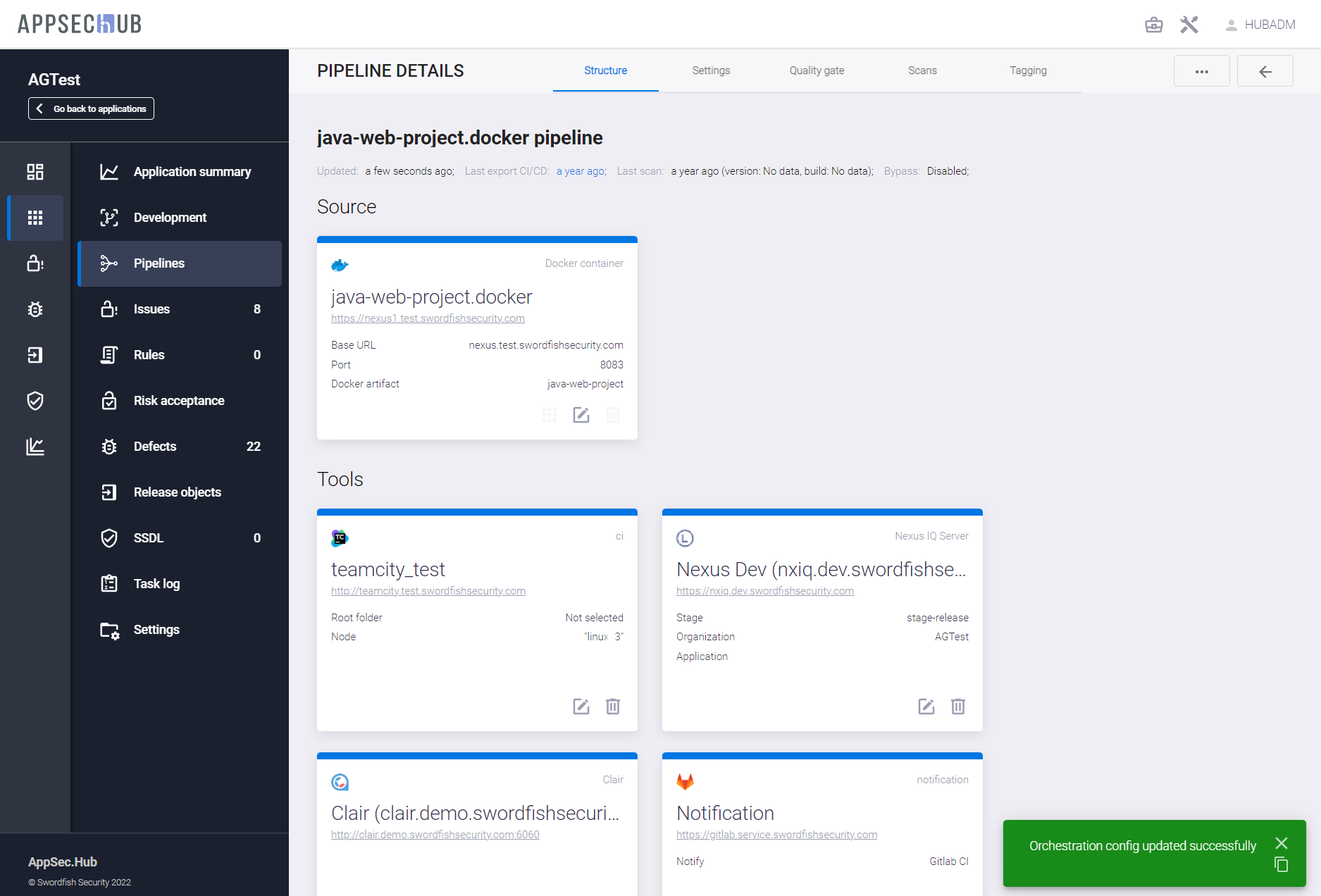
Task: Open the 'a year ago' last export link
Action: coord(581,171)
